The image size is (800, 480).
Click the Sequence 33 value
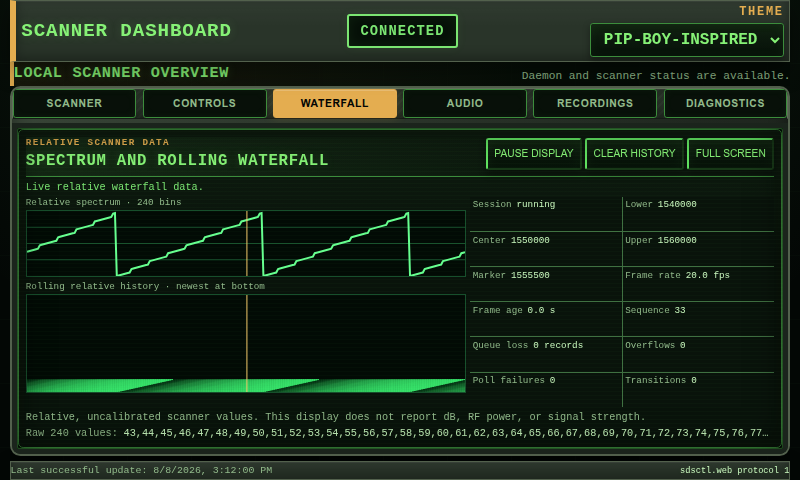655,310
